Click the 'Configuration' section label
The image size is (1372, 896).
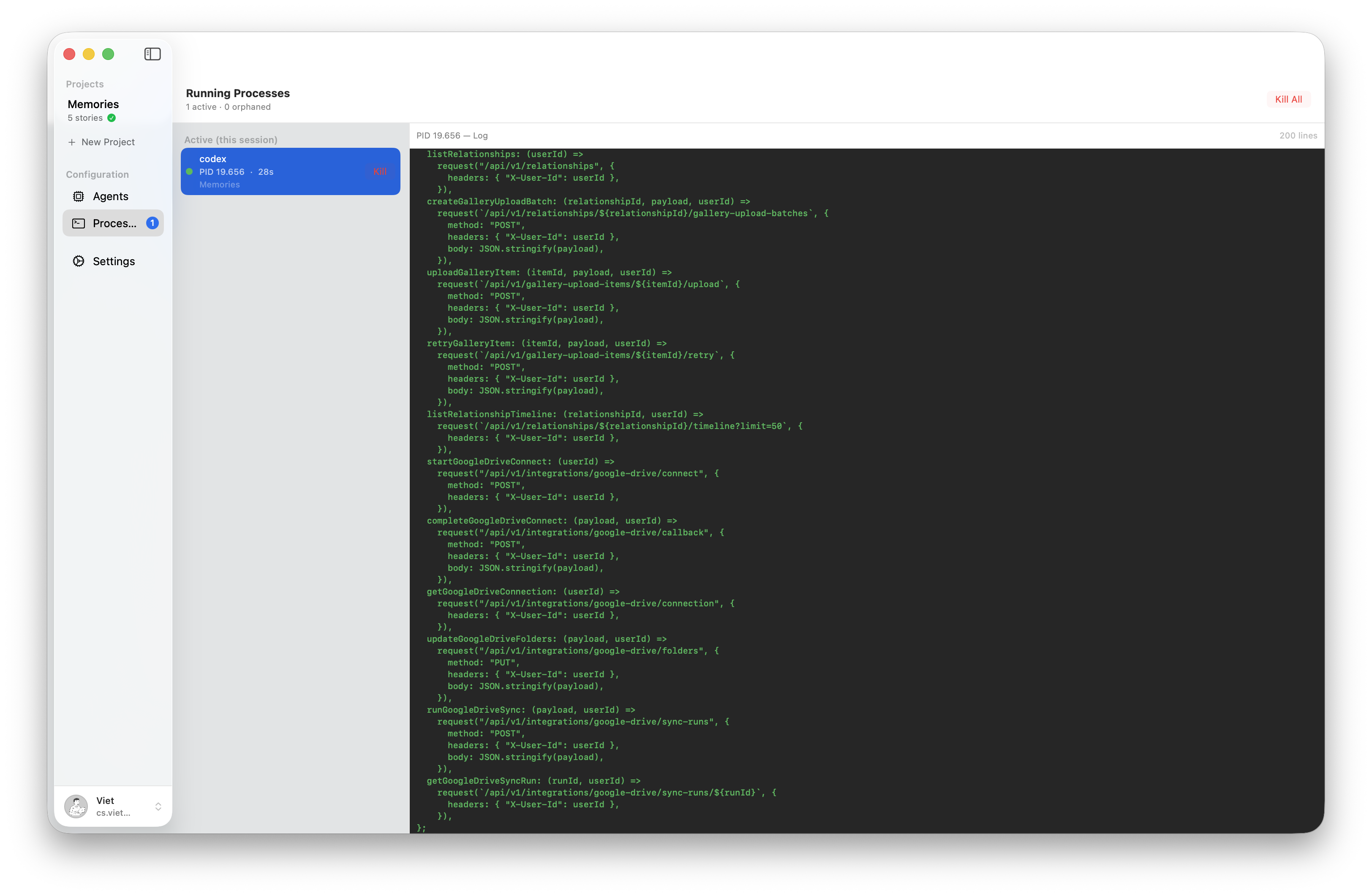98,174
